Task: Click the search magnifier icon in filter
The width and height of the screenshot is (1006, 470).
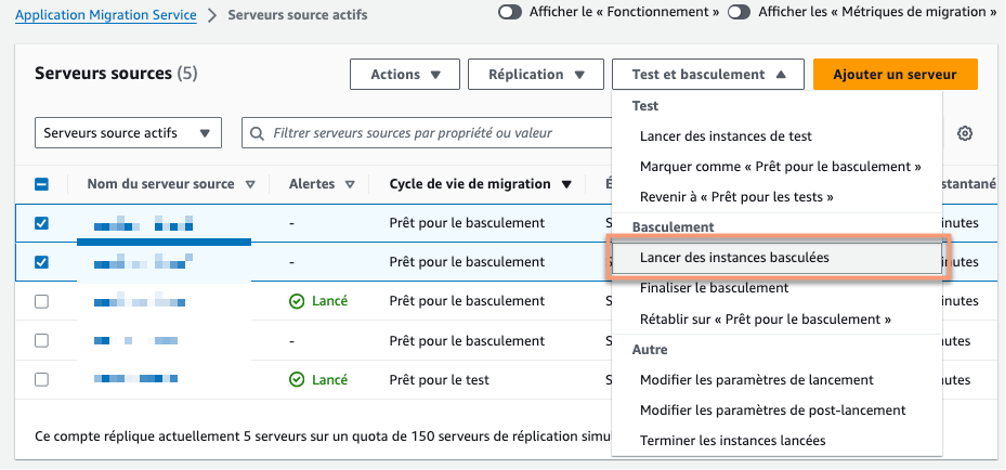Action: 258,133
